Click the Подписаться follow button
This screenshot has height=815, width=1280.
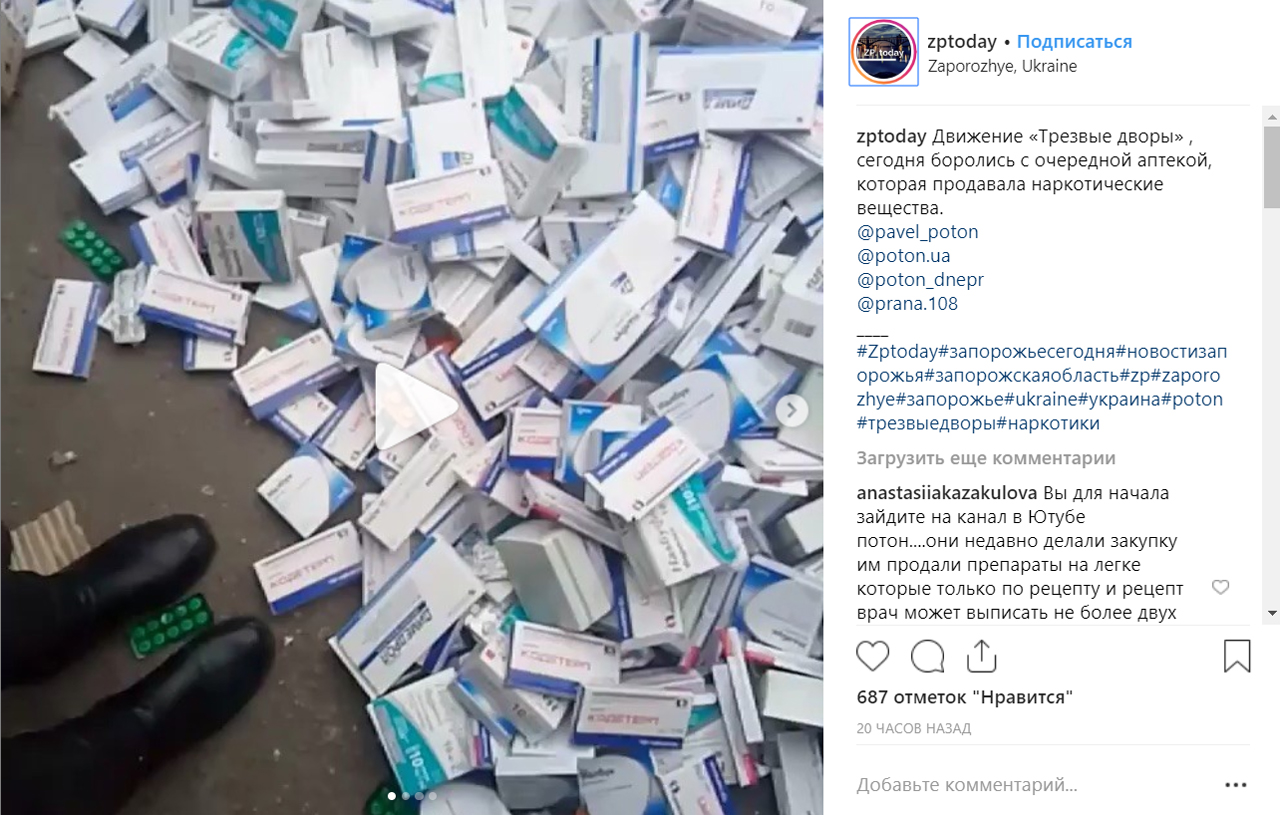pyautogui.click(x=1074, y=41)
